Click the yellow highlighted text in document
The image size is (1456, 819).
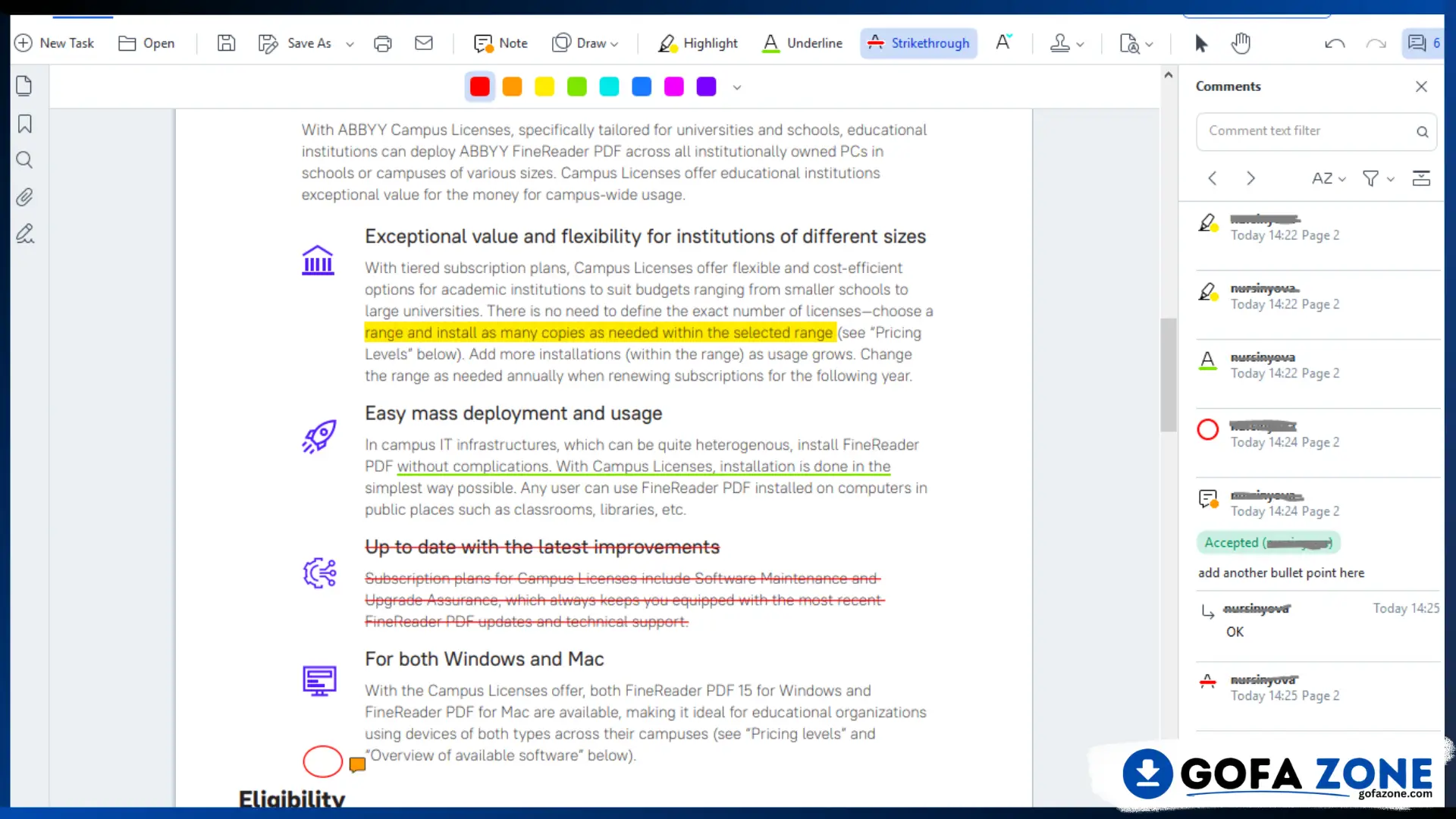[599, 332]
